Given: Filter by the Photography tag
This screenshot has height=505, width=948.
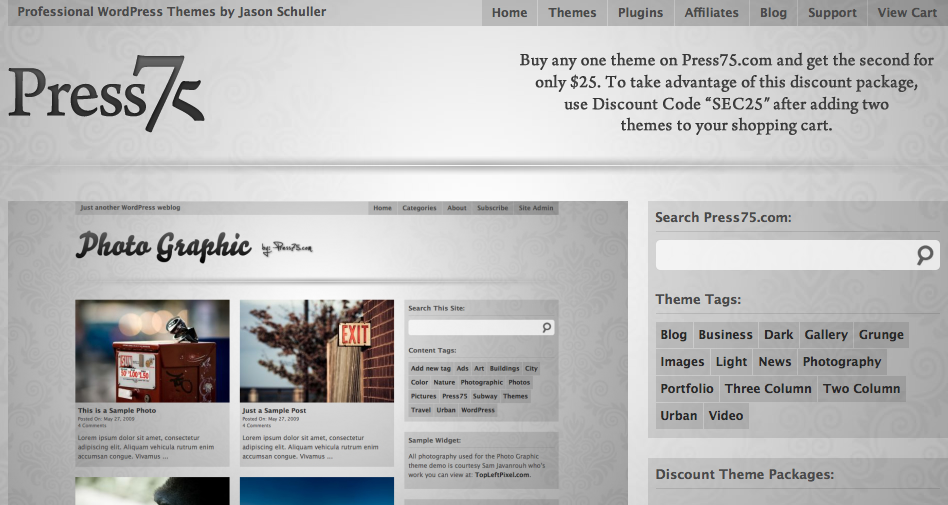Looking at the screenshot, I should (842, 362).
